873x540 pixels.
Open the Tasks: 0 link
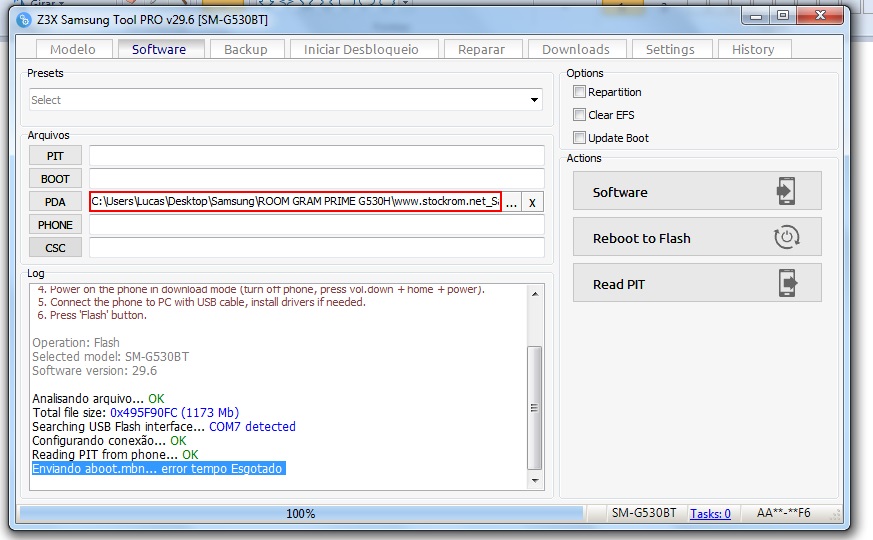tap(710, 513)
